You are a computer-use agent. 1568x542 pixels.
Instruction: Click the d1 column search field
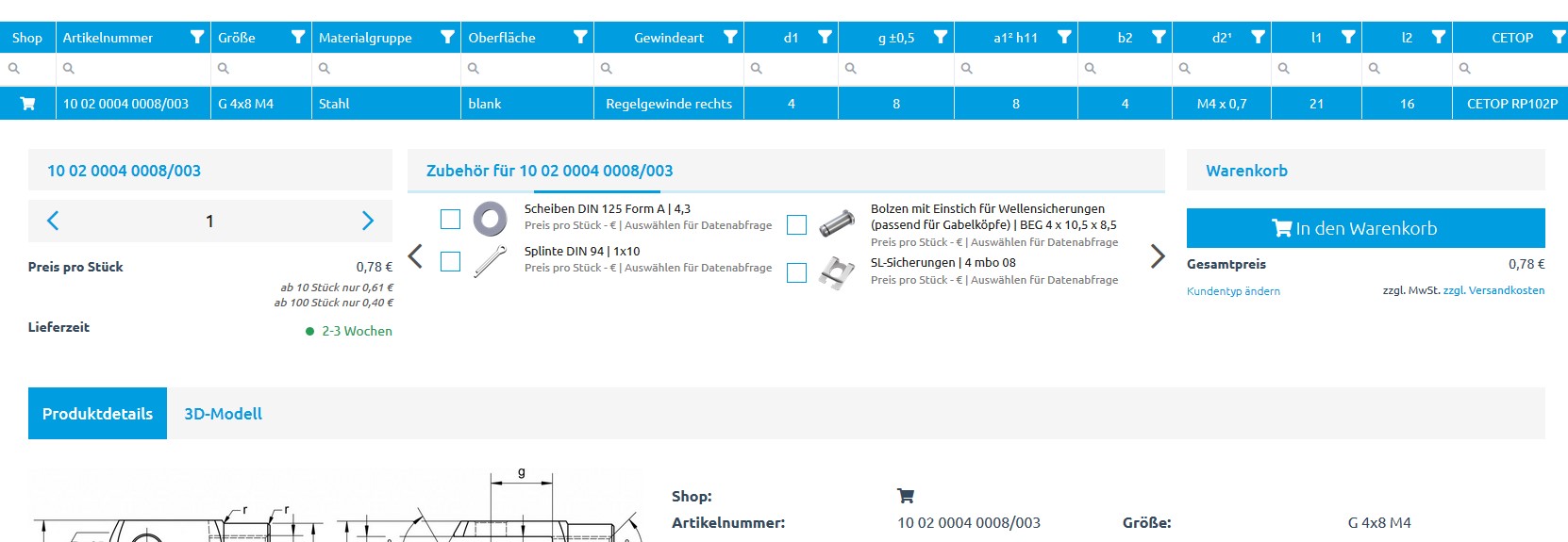pos(791,68)
